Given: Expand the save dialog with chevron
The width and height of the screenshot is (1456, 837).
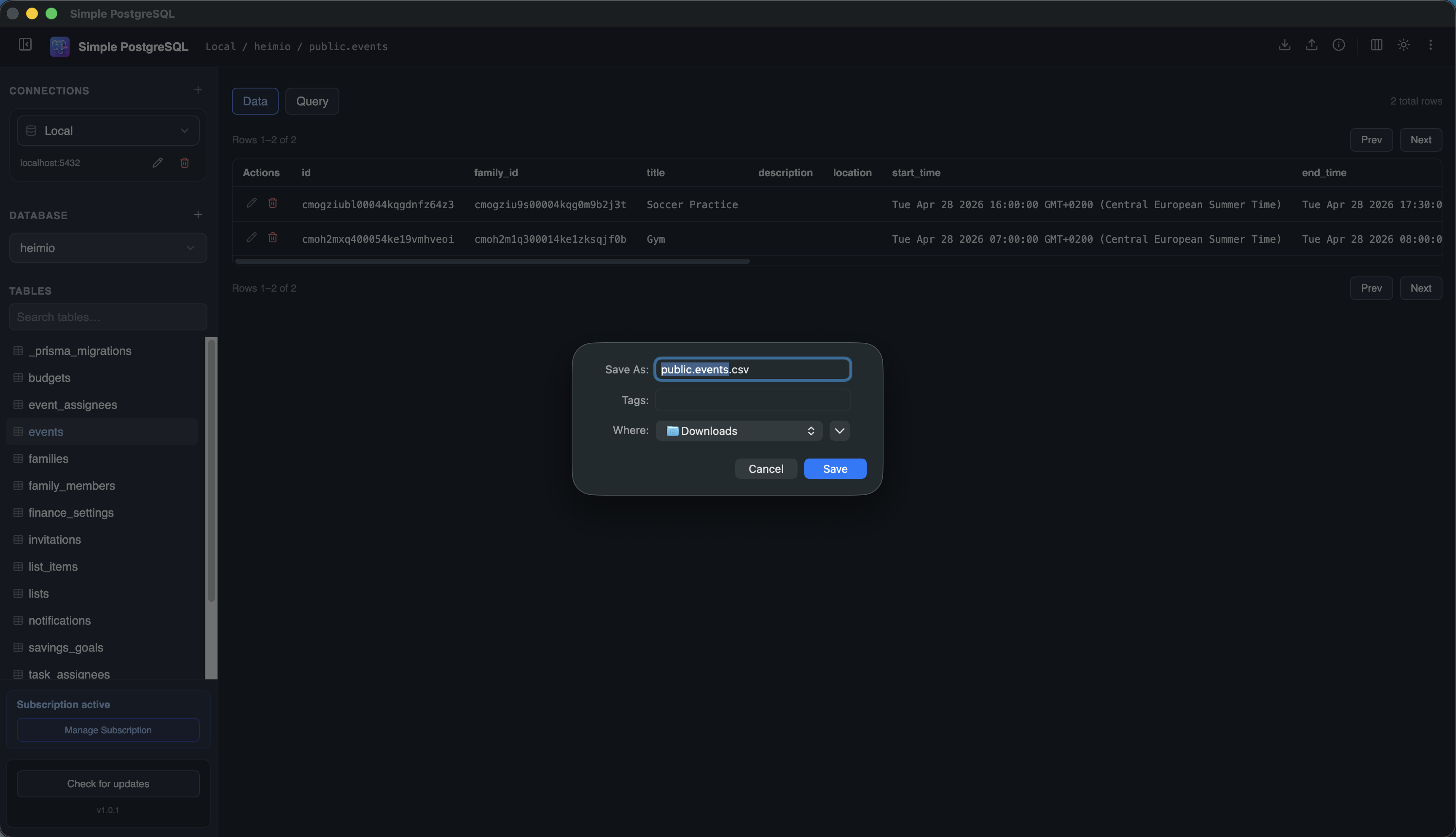Looking at the screenshot, I should 839,431.
